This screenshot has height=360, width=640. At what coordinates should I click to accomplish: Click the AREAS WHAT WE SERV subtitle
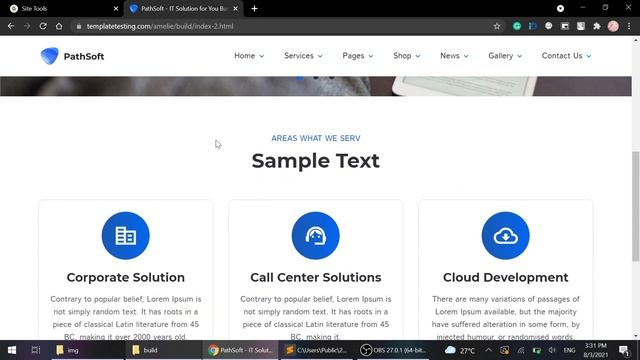coord(316,138)
